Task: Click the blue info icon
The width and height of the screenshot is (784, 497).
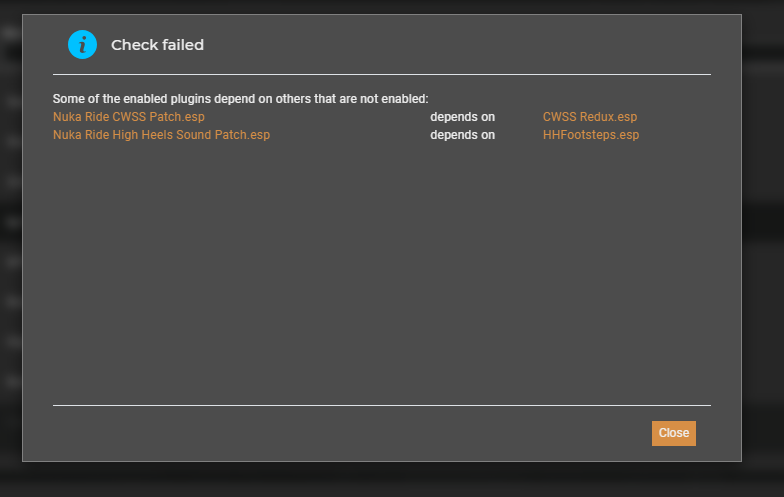Action: [82, 44]
